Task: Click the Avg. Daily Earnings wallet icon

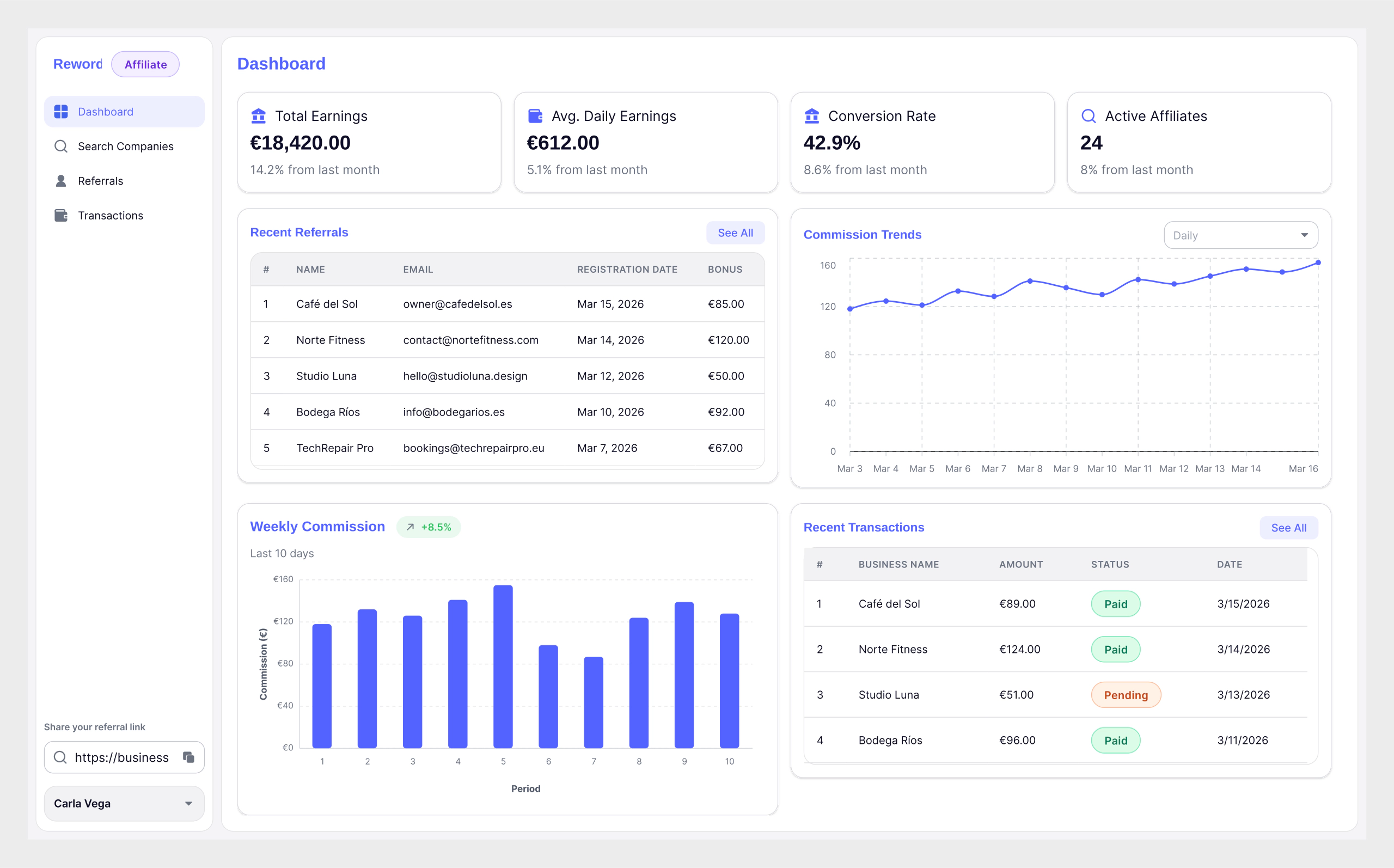Action: point(535,116)
